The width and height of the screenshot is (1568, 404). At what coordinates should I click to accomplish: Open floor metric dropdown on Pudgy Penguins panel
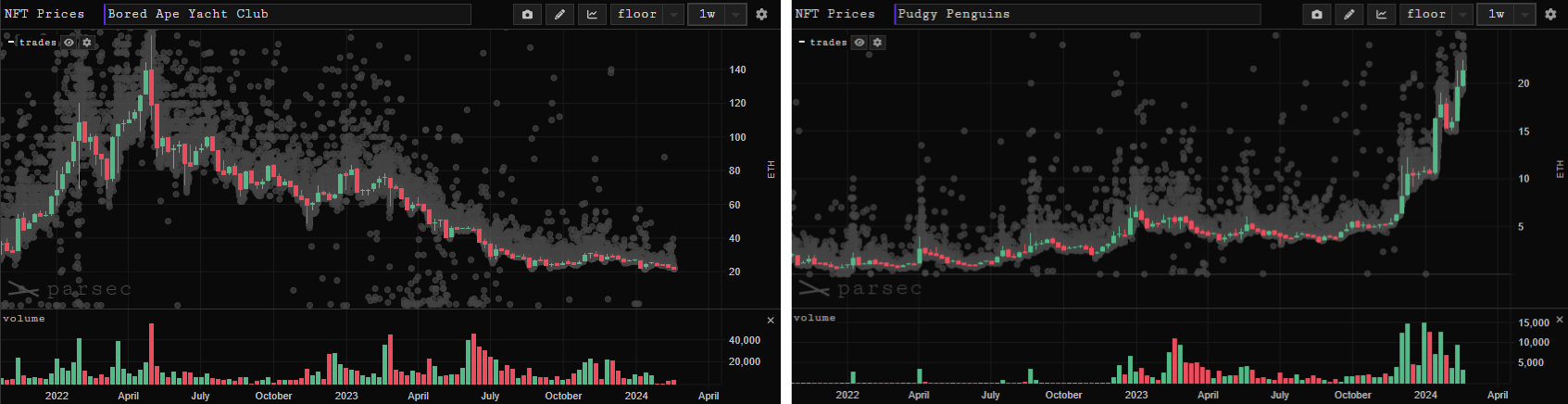point(1462,14)
